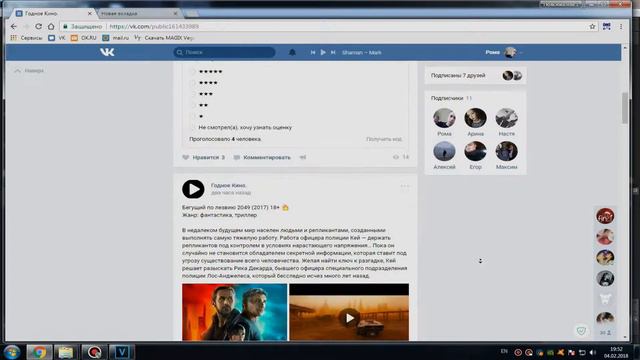The height and width of the screenshot is (360, 640).
Task: Click the page vertical scrollbar thumb
Action: (x=625, y=108)
